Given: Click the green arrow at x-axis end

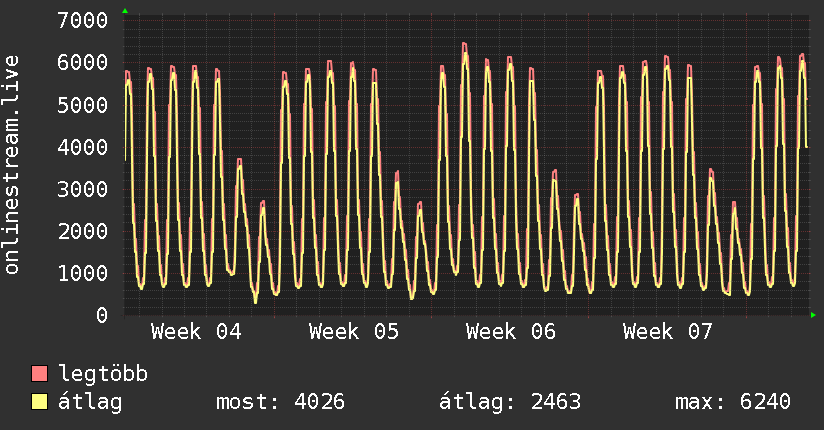Looking at the screenshot, I should pos(814,315).
